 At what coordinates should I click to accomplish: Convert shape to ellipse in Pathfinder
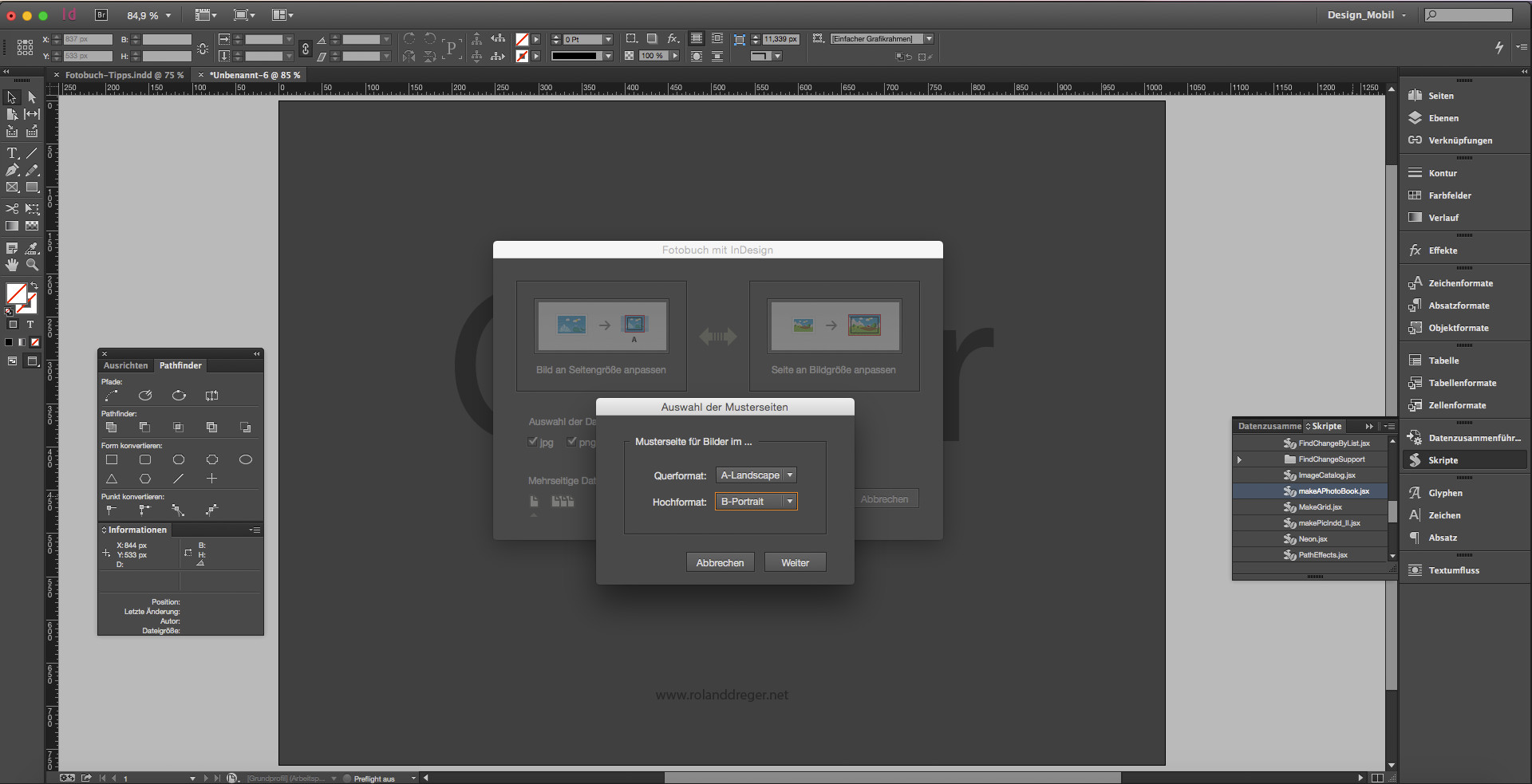point(246,459)
